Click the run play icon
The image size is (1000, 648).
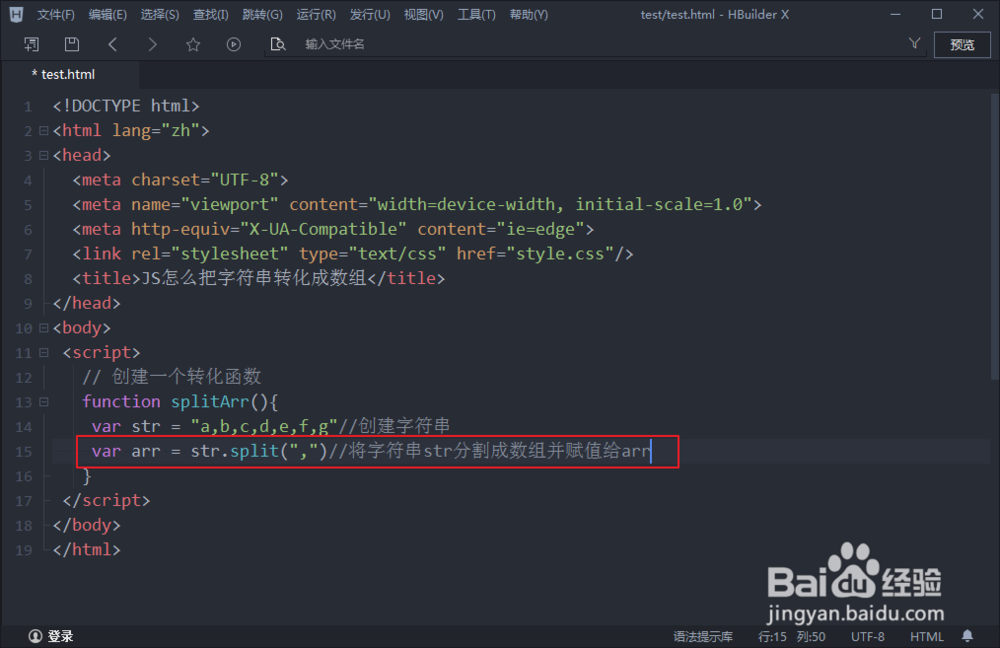pos(234,44)
